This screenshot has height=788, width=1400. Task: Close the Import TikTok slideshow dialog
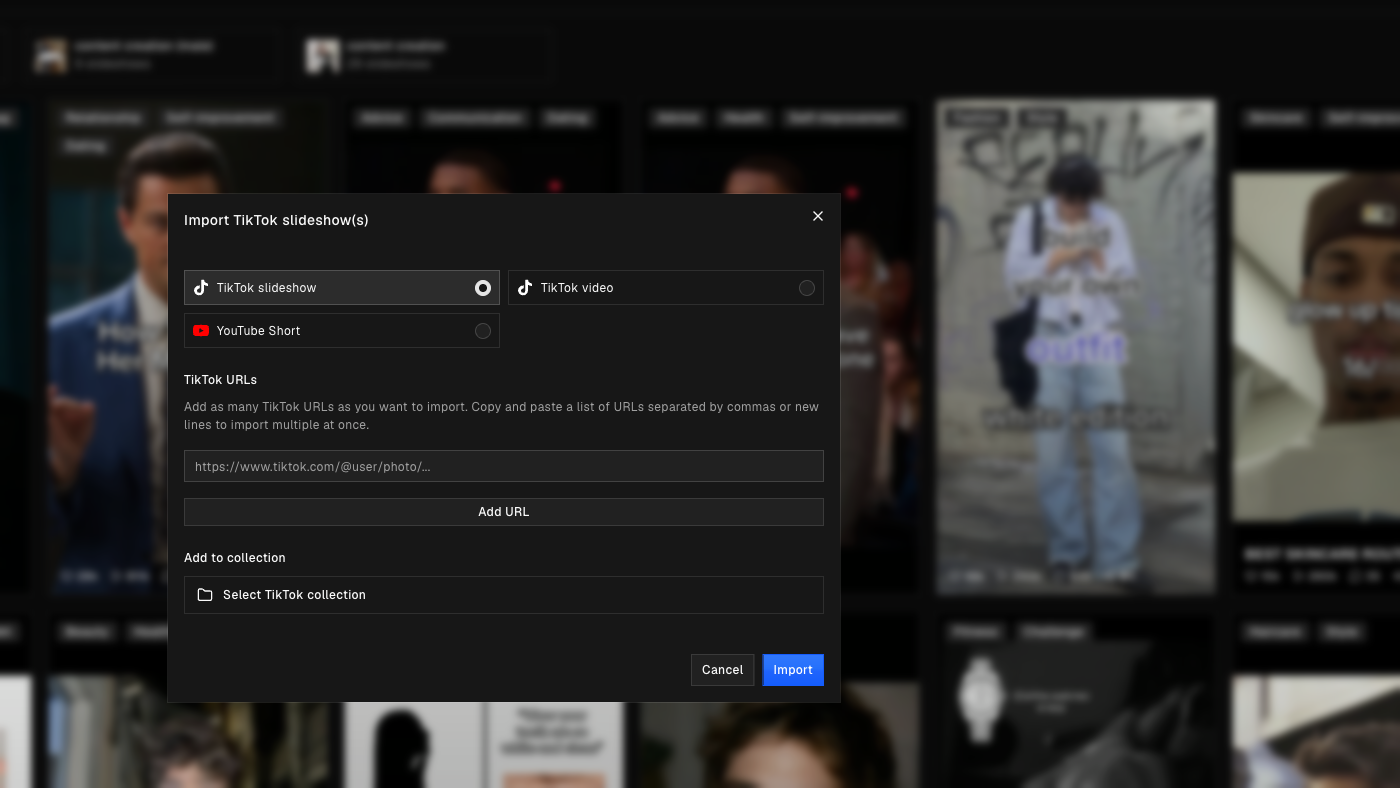pyautogui.click(x=818, y=216)
